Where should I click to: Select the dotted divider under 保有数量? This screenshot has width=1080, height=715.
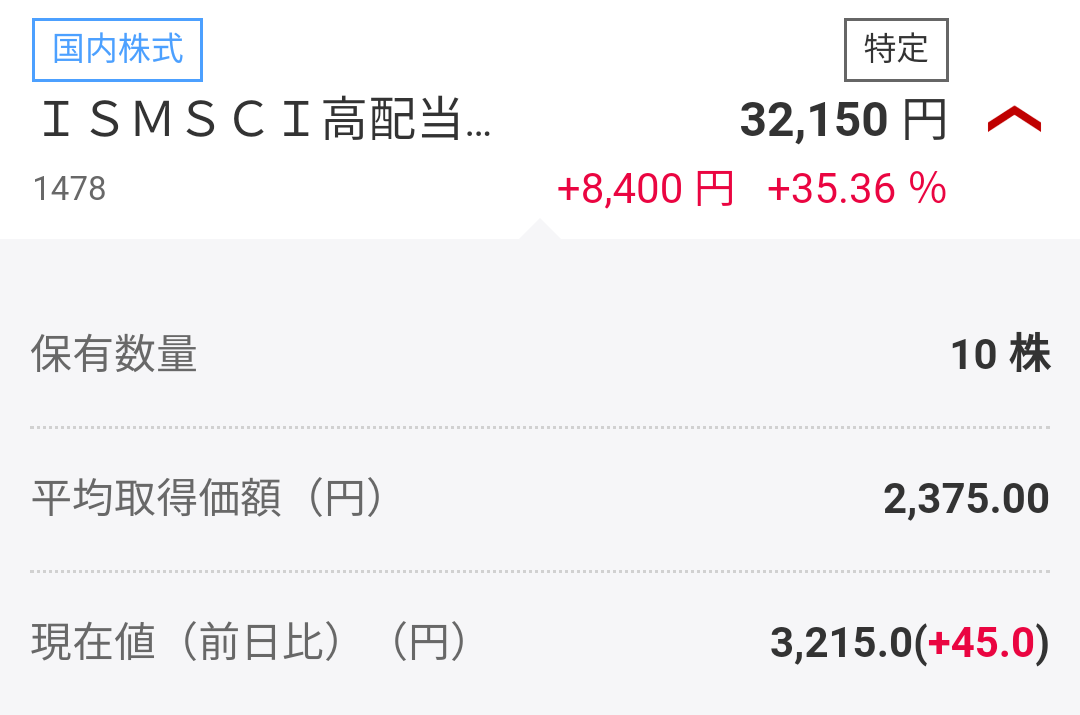[540, 427]
